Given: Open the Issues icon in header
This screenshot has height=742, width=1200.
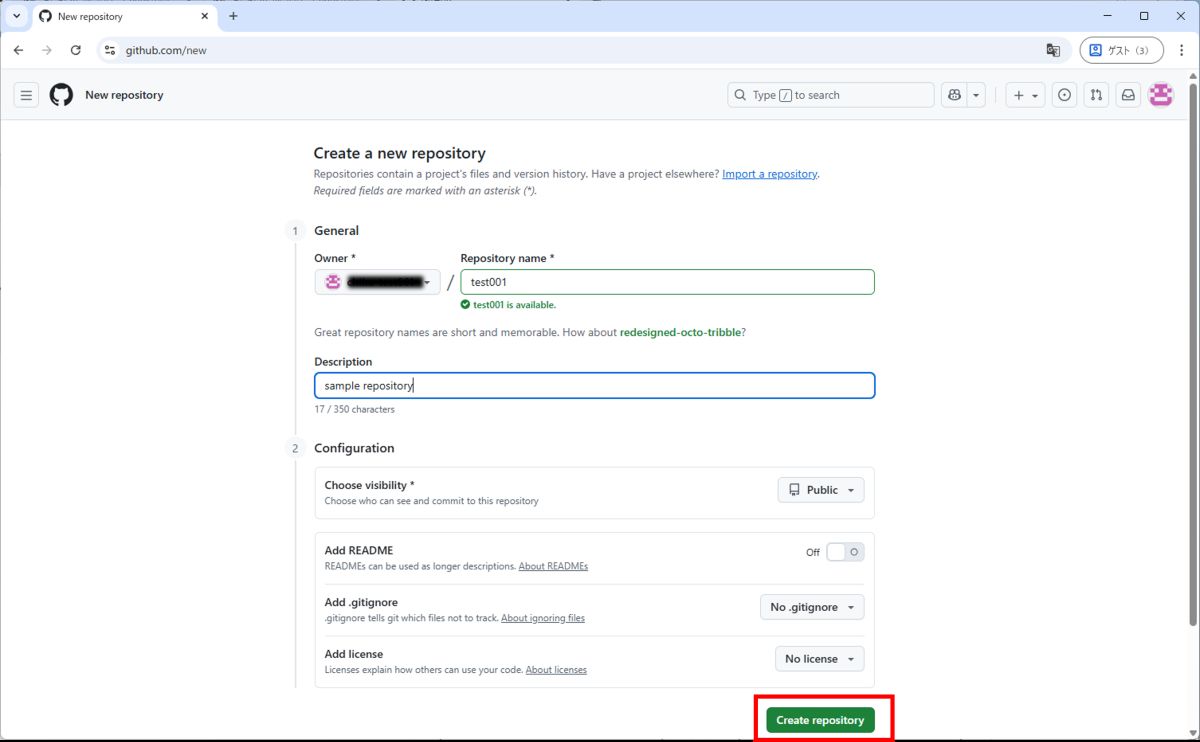Looking at the screenshot, I should [x=1065, y=95].
